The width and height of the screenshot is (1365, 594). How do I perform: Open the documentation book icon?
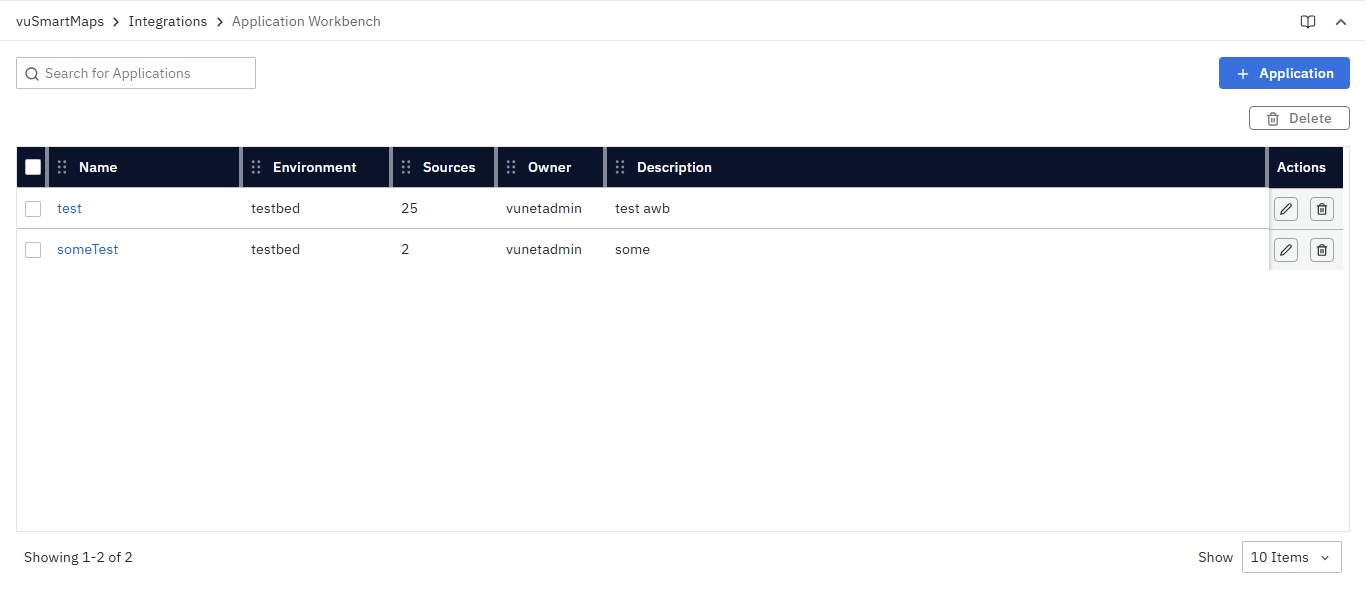click(1307, 22)
